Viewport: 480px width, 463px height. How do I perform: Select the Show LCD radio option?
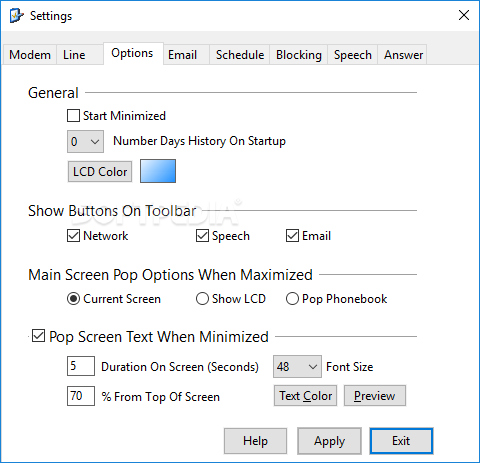click(x=202, y=299)
